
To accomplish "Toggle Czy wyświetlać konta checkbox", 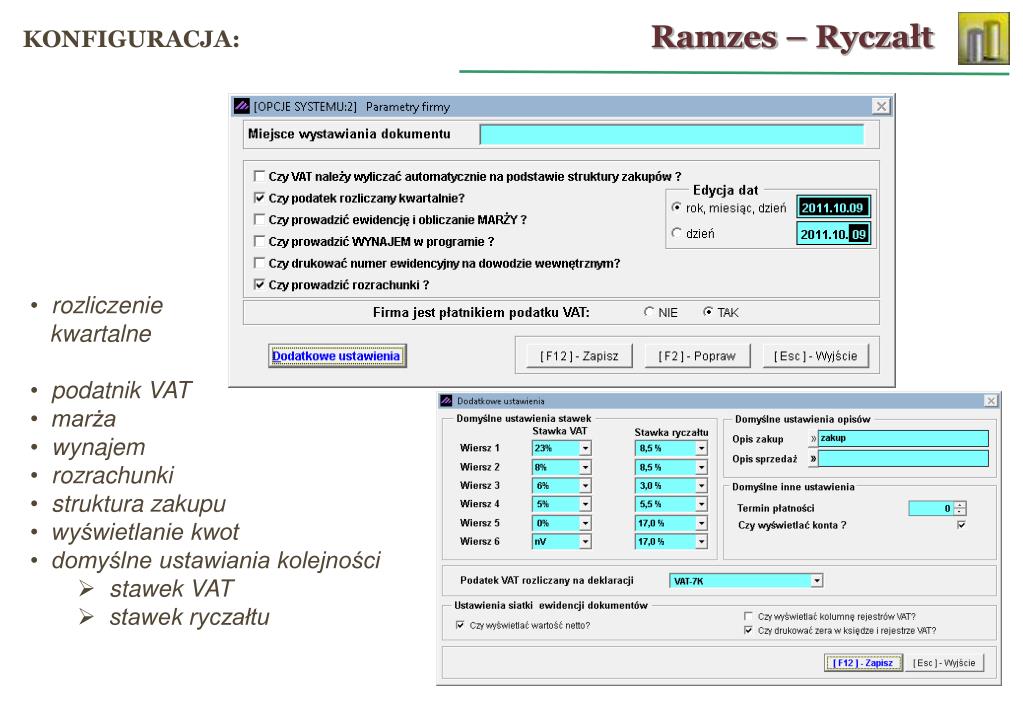I will tap(961, 525).
